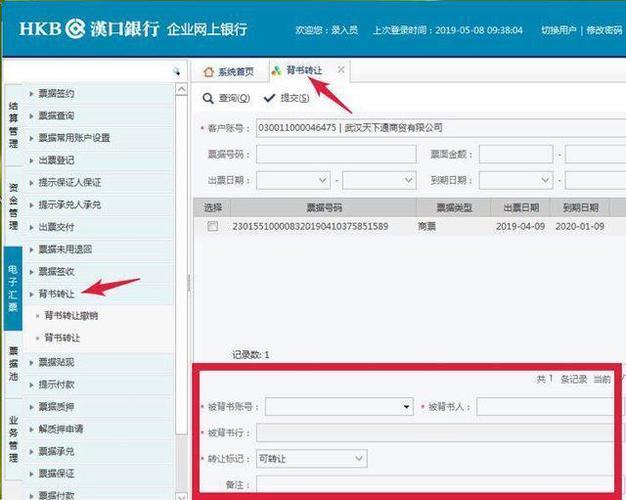Click the 2020-01-09 date cell
626x500 pixels.
[580, 226]
